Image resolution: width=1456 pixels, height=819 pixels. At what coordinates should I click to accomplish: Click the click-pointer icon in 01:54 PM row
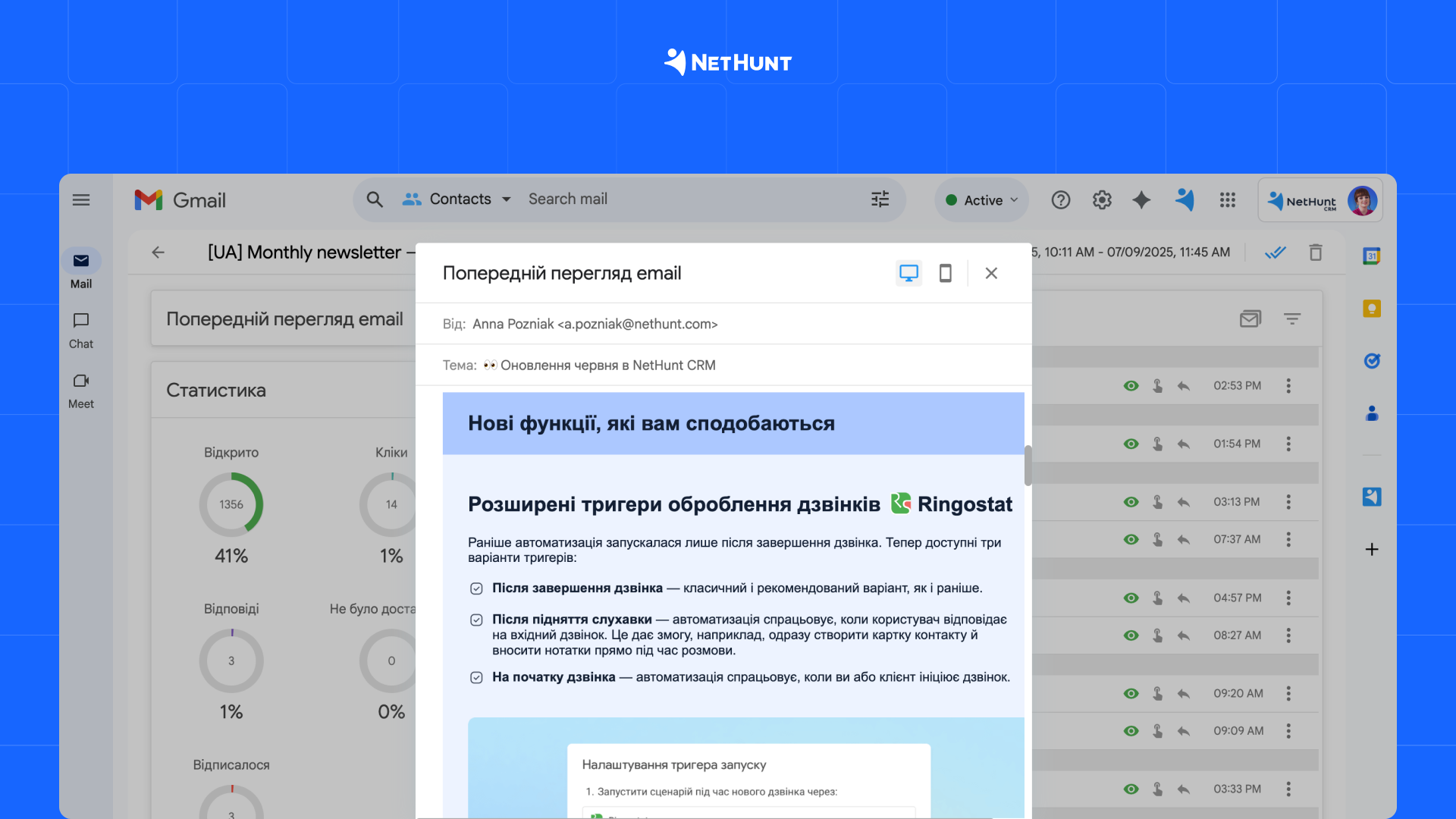[x=1158, y=444]
